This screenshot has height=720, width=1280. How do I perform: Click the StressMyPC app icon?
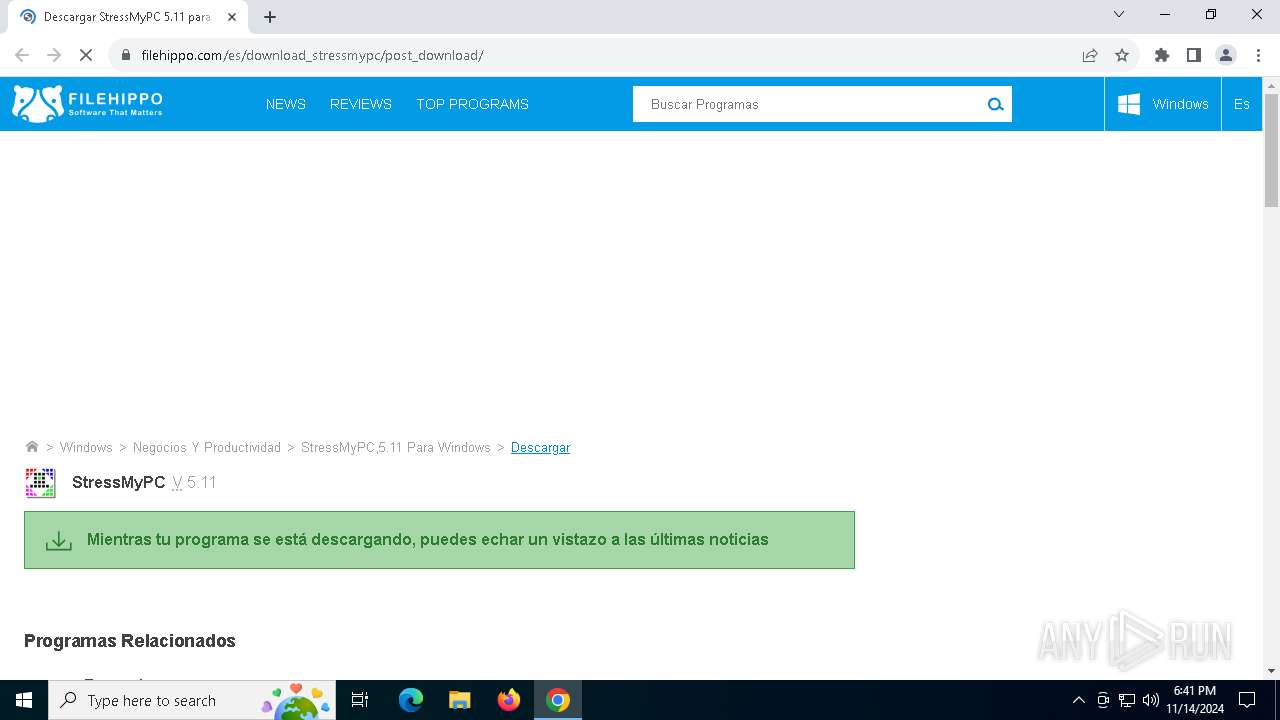pyautogui.click(x=40, y=483)
